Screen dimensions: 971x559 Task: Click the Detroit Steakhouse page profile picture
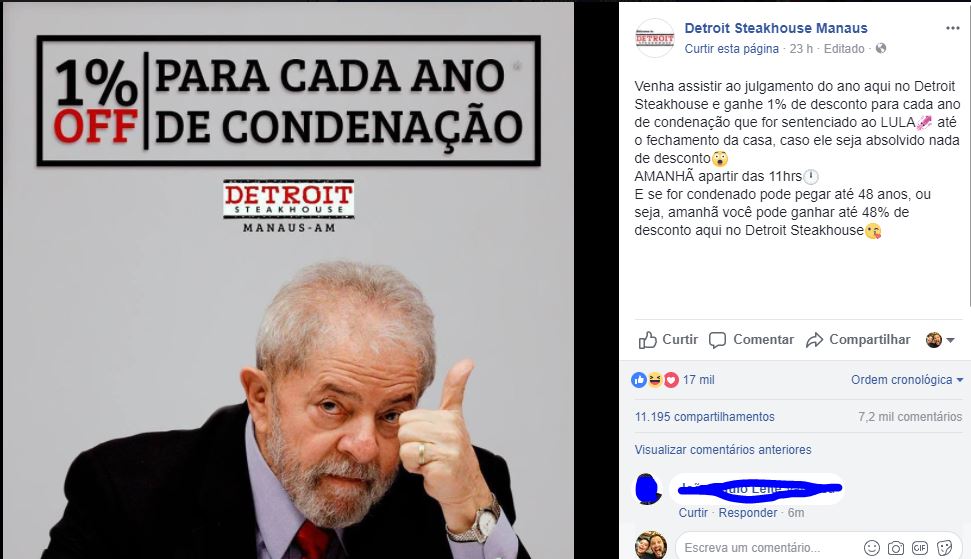click(655, 38)
